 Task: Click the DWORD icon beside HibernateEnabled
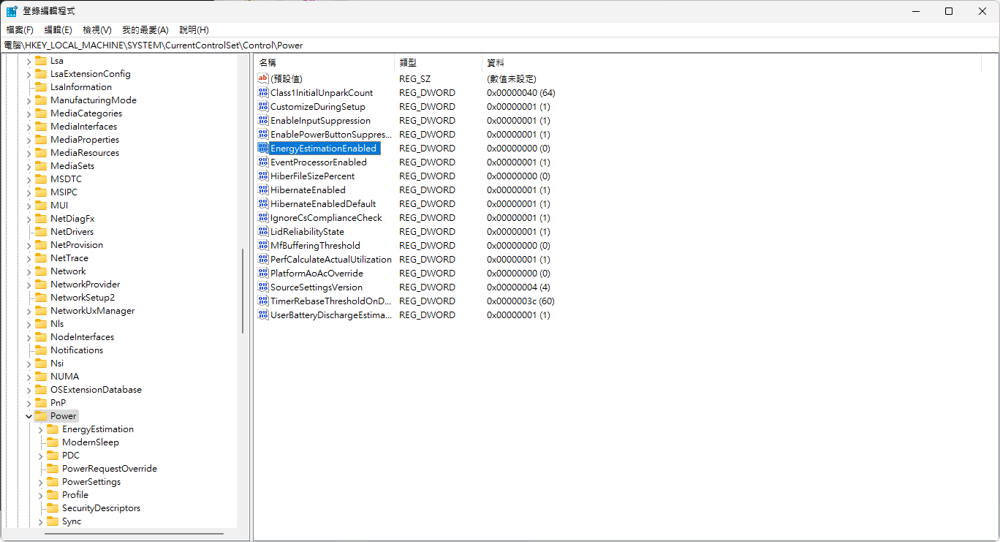point(263,190)
